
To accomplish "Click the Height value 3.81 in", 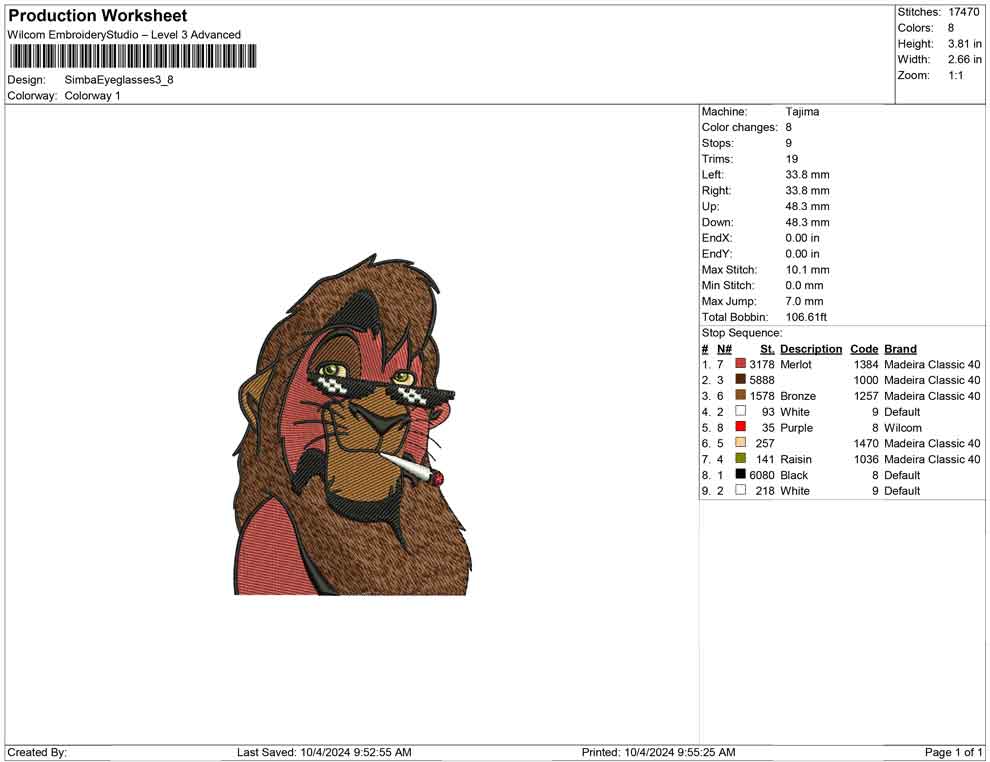I will pyautogui.click(x=964, y=44).
